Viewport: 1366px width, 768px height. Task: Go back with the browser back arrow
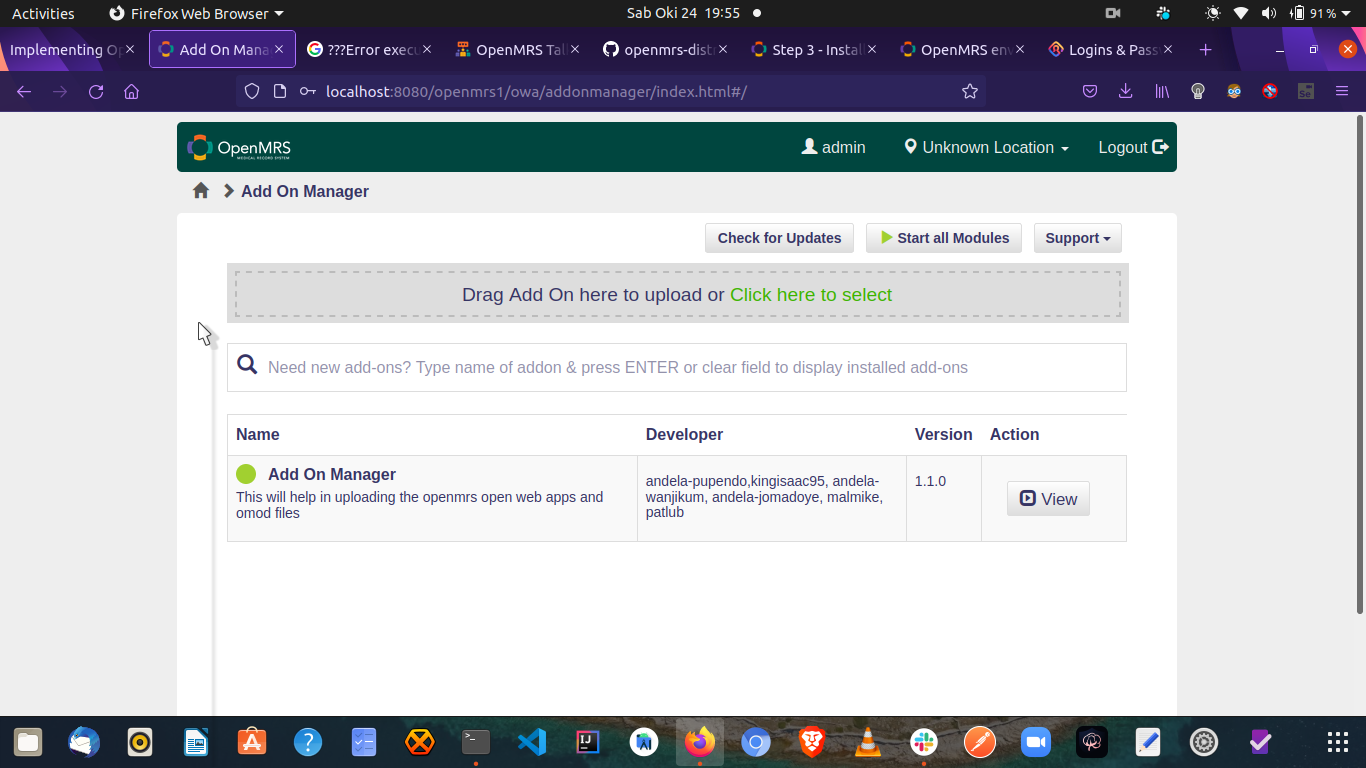coord(24,91)
